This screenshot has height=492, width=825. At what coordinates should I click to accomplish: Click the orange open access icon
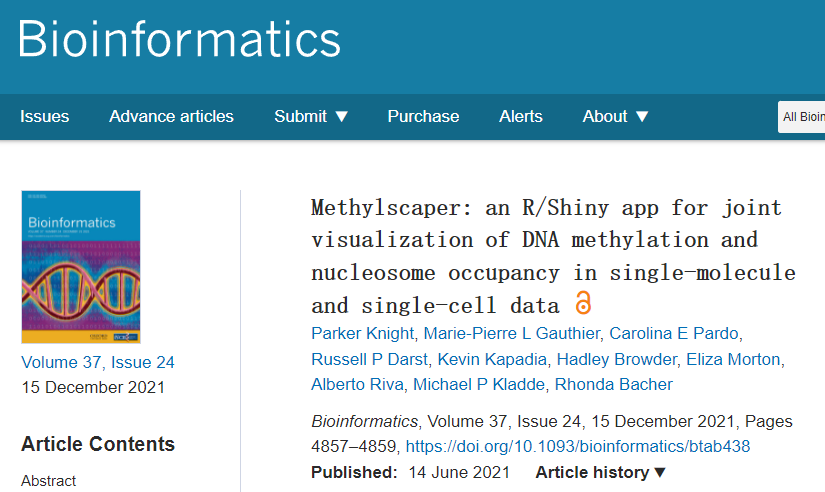click(582, 303)
